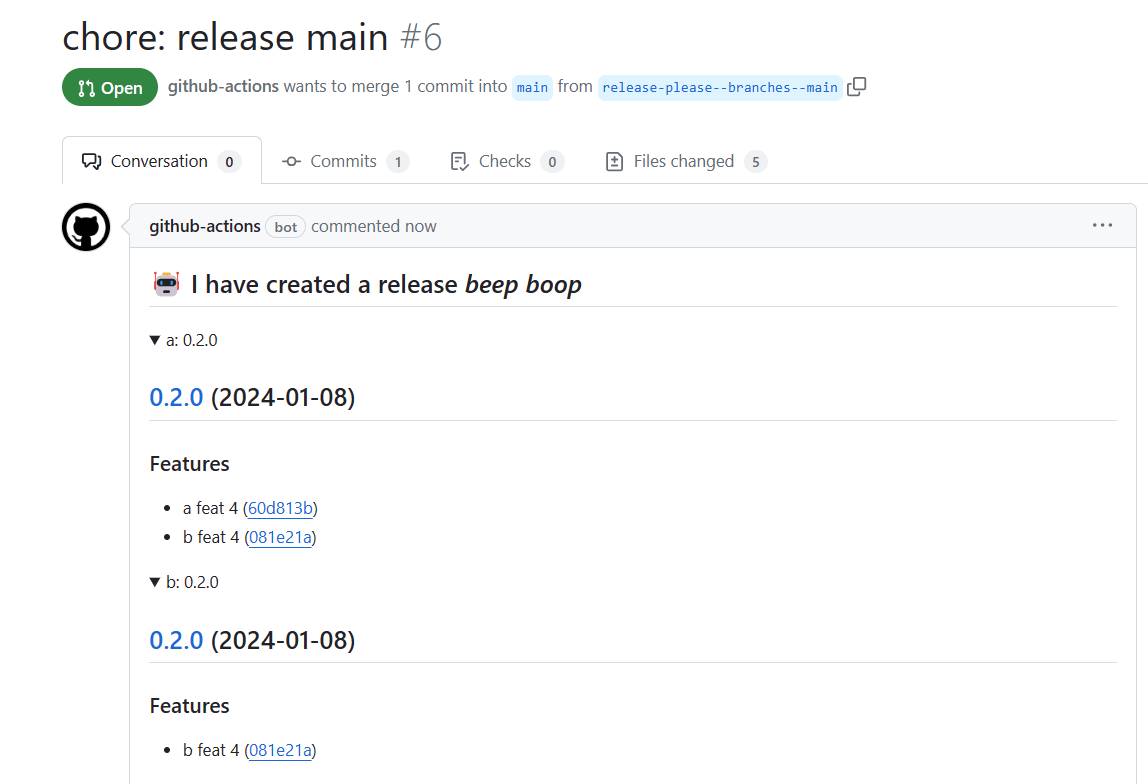Open the release-please--branches--main branch link
The width and height of the screenshot is (1148, 784).
click(x=720, y=88)
